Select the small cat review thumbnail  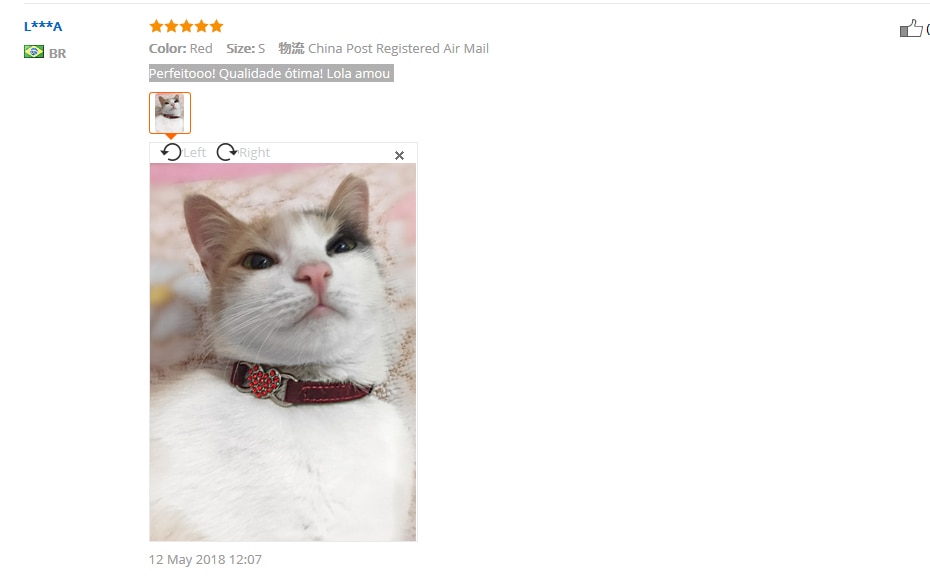coord(170,113)
